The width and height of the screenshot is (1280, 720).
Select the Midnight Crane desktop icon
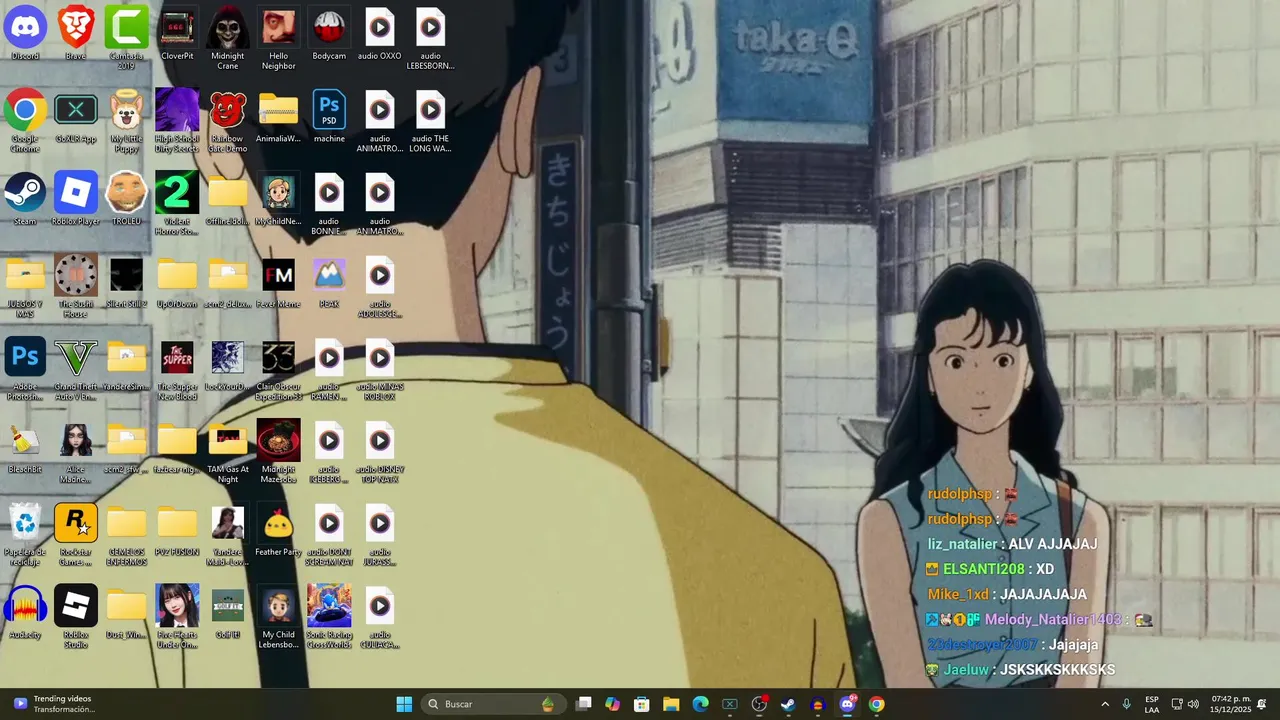coord(228,38)
